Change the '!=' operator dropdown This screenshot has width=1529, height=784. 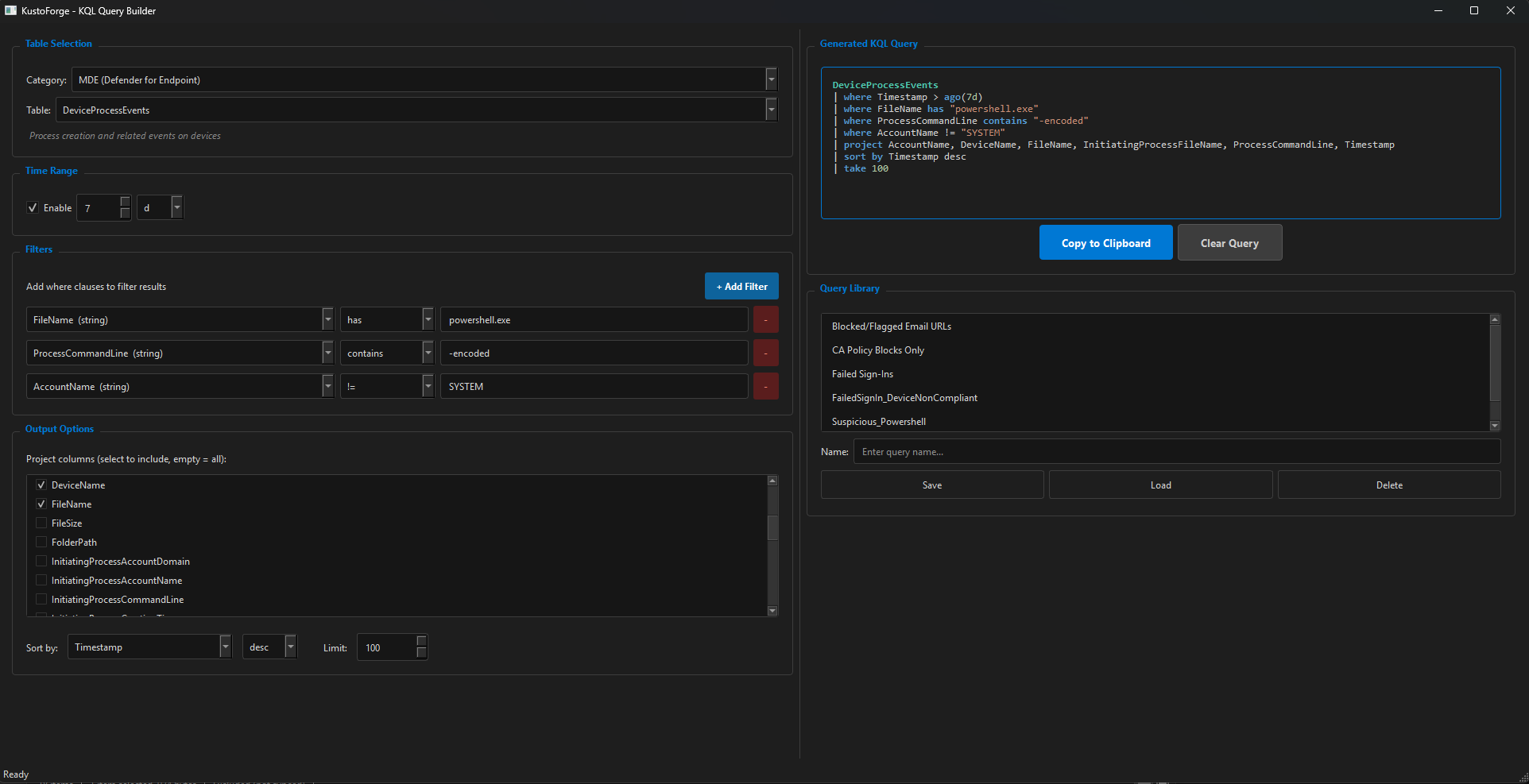pyautogui.click(x=387, y=386)
